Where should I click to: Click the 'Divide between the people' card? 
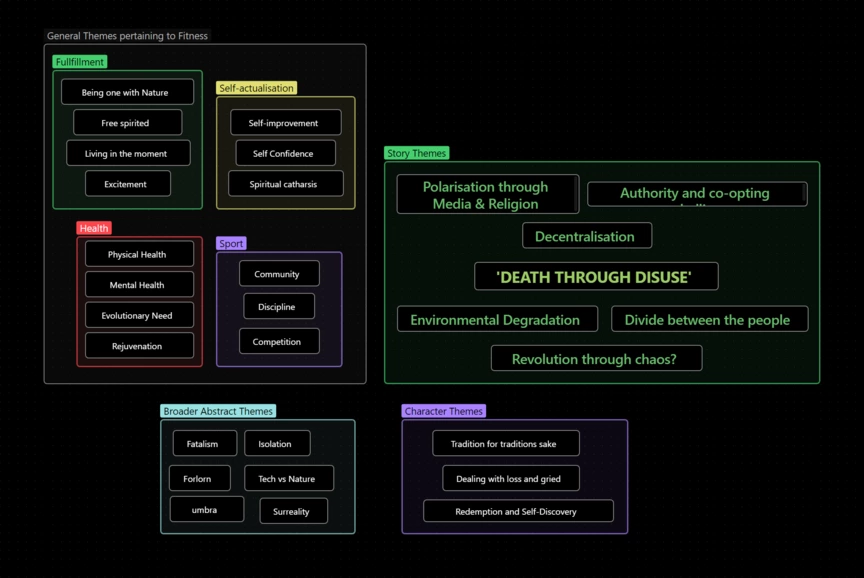710,319
